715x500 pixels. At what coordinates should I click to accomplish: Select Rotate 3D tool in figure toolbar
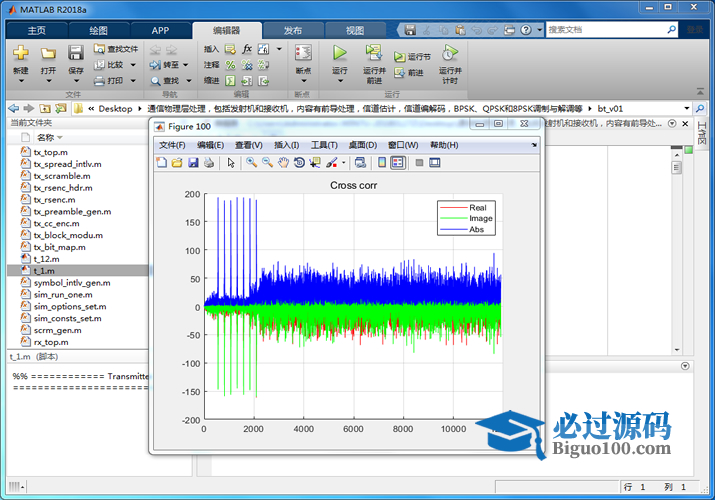click(299, 162)
